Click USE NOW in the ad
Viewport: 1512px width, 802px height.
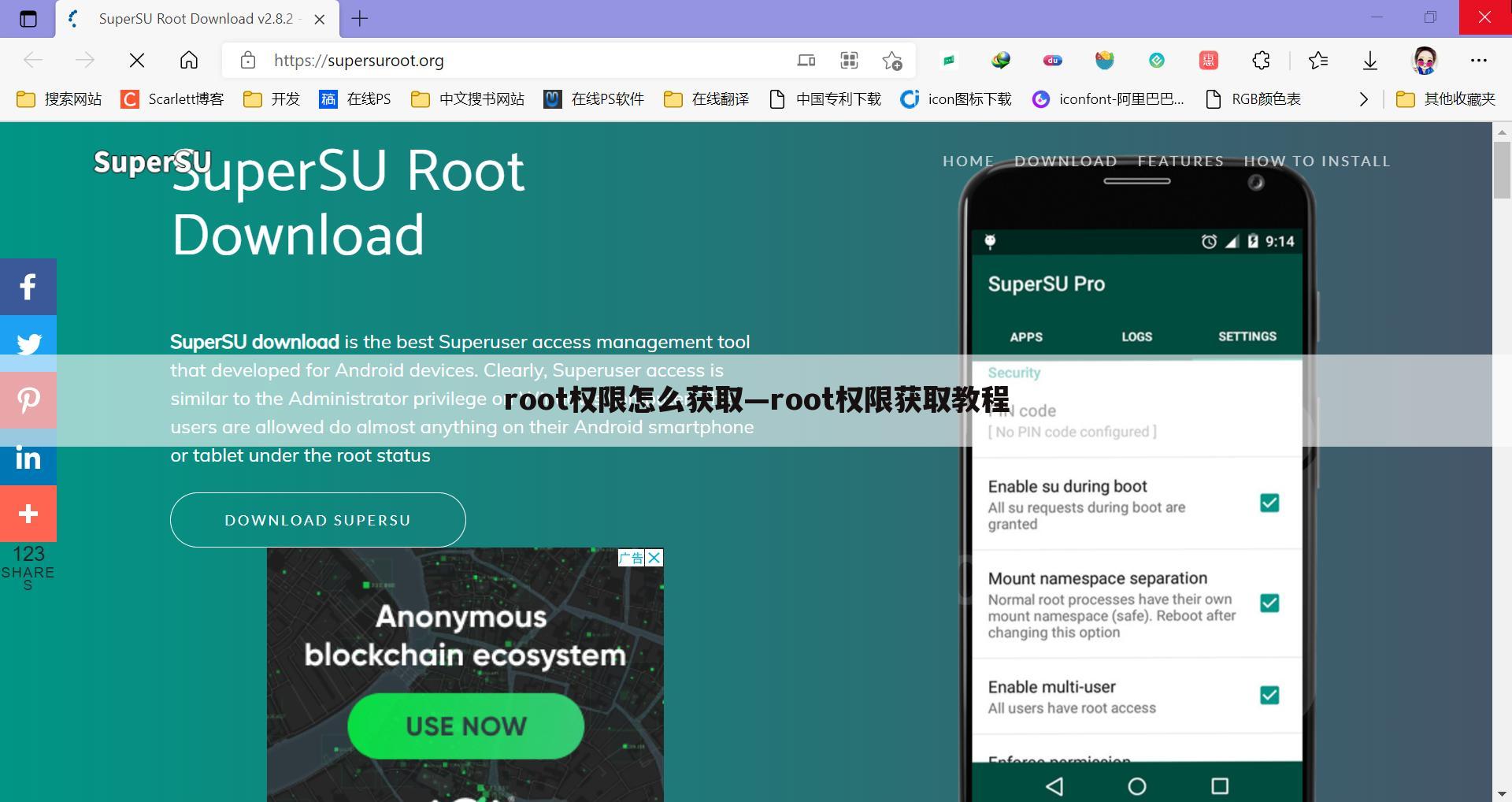[466, 726]
